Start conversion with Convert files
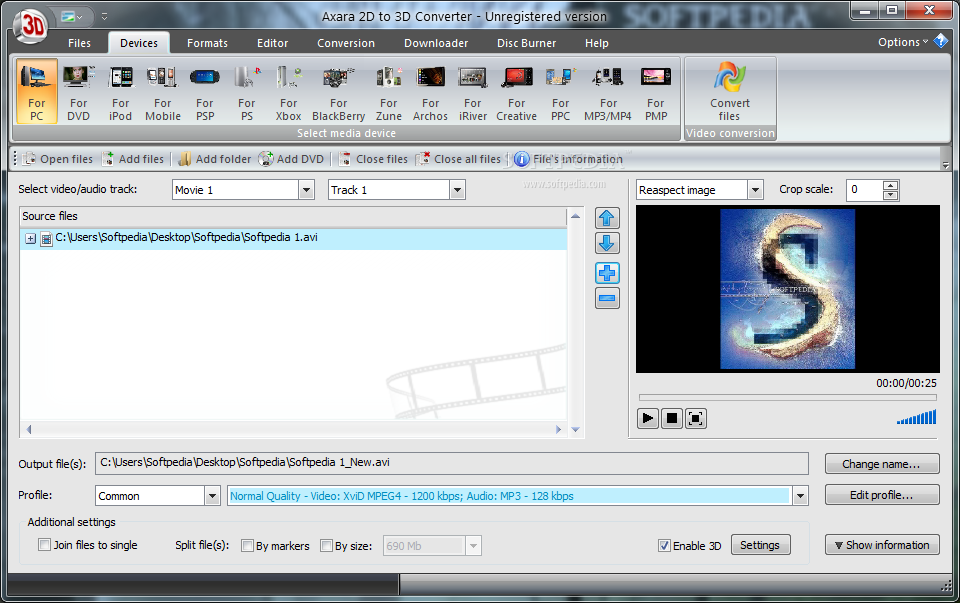The image size is (960, 603). [x=730, y=92]
